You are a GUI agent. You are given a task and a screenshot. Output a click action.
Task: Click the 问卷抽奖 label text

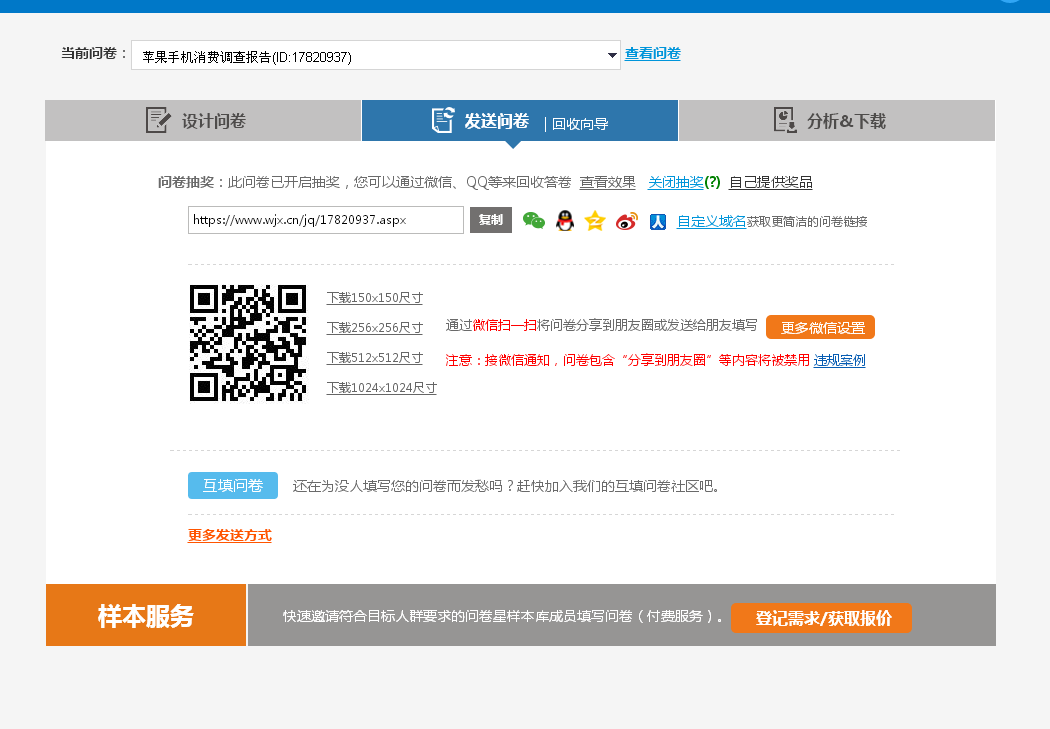(185, 182)
